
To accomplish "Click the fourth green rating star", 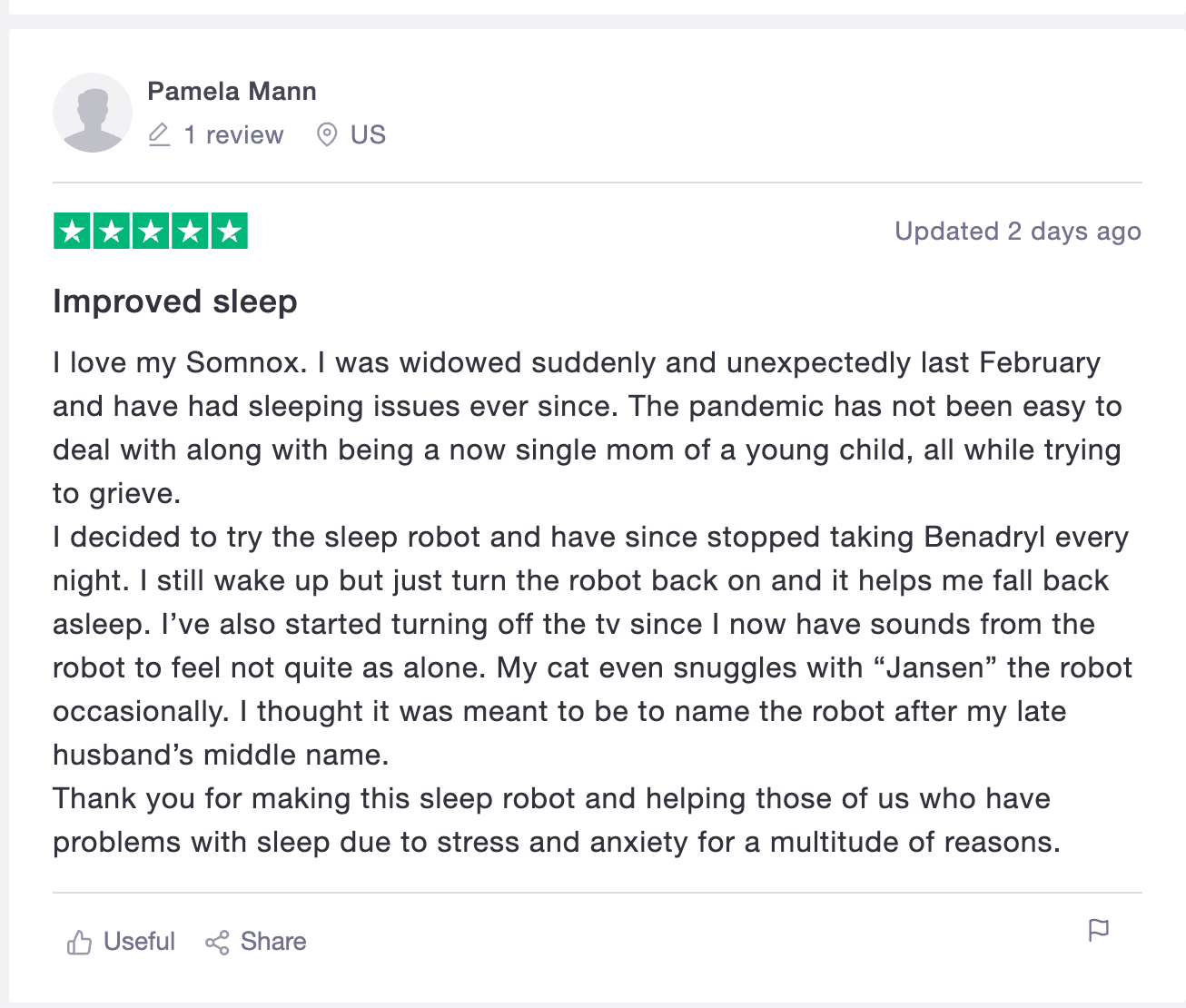I will click(190, 232).
